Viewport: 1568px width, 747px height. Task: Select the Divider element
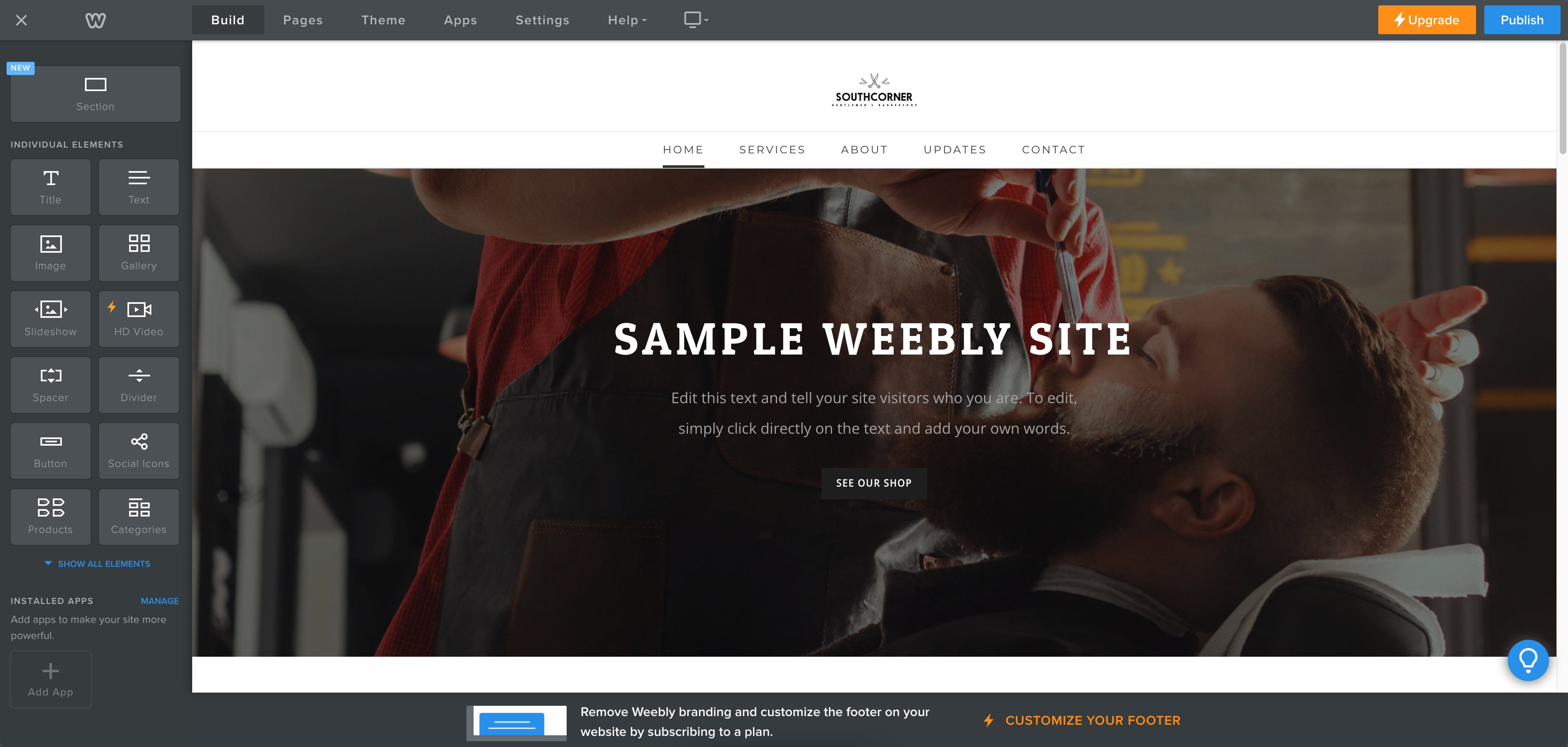[x=139, y=385]
